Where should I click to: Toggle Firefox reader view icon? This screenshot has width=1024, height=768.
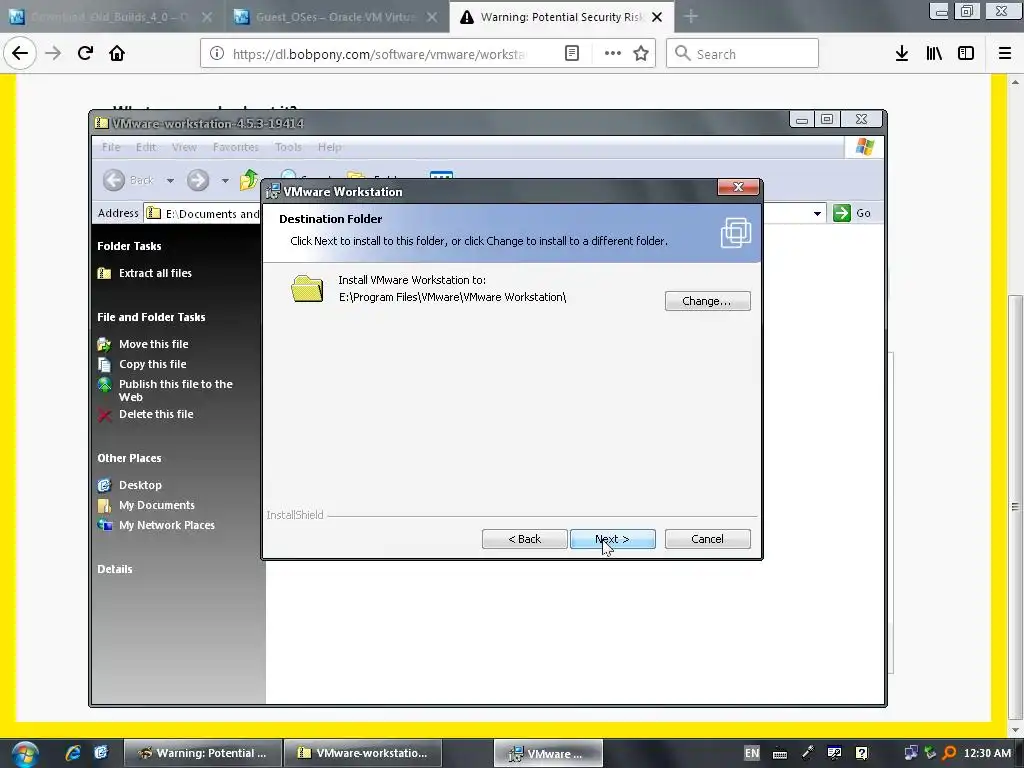[x=571, y=54]
